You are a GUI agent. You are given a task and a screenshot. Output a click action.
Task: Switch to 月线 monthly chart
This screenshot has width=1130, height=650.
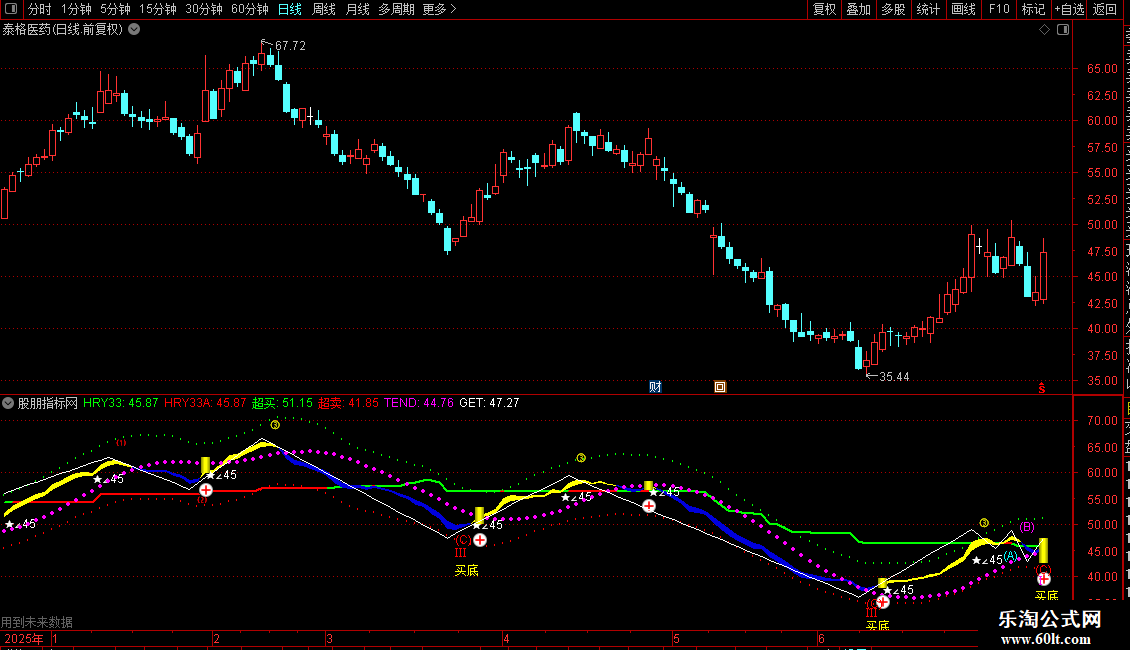pyautogui.click(x=357, y=9)
